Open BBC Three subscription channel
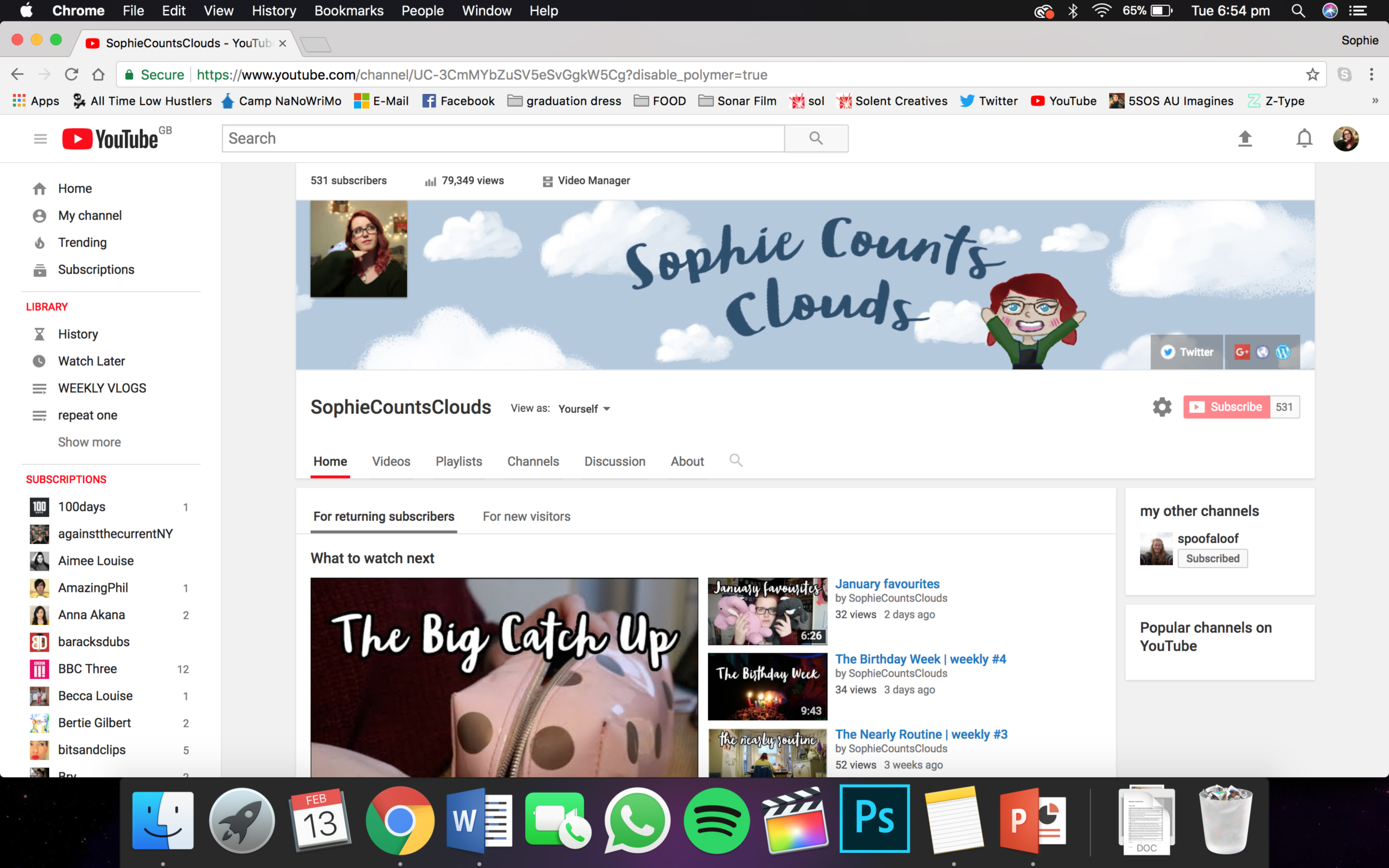This screenshot has width=1389, height=868. point(87,669)
